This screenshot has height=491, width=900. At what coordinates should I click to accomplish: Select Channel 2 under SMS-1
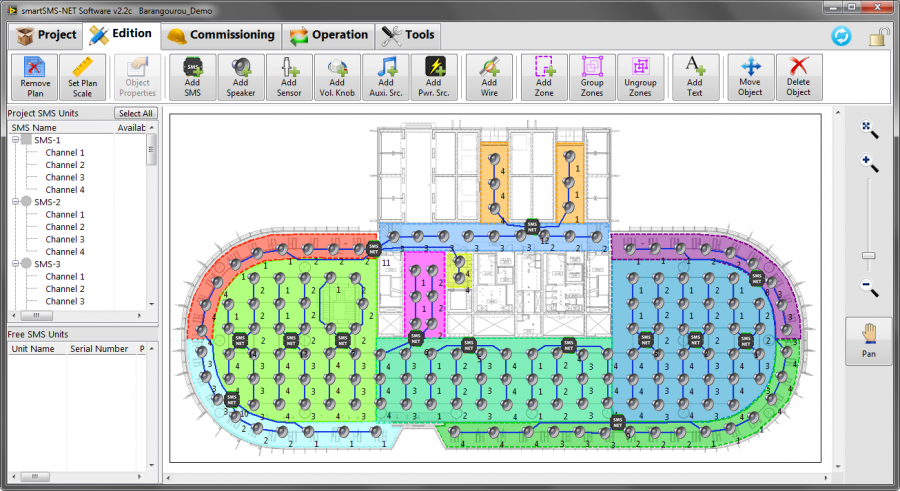(64, 165)
